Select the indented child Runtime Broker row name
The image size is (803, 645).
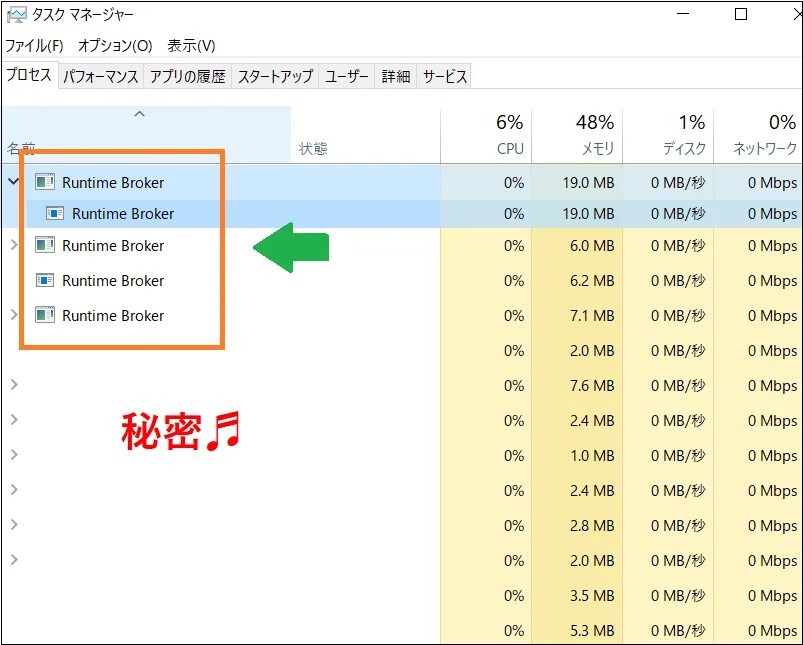[x=123, y=214]
